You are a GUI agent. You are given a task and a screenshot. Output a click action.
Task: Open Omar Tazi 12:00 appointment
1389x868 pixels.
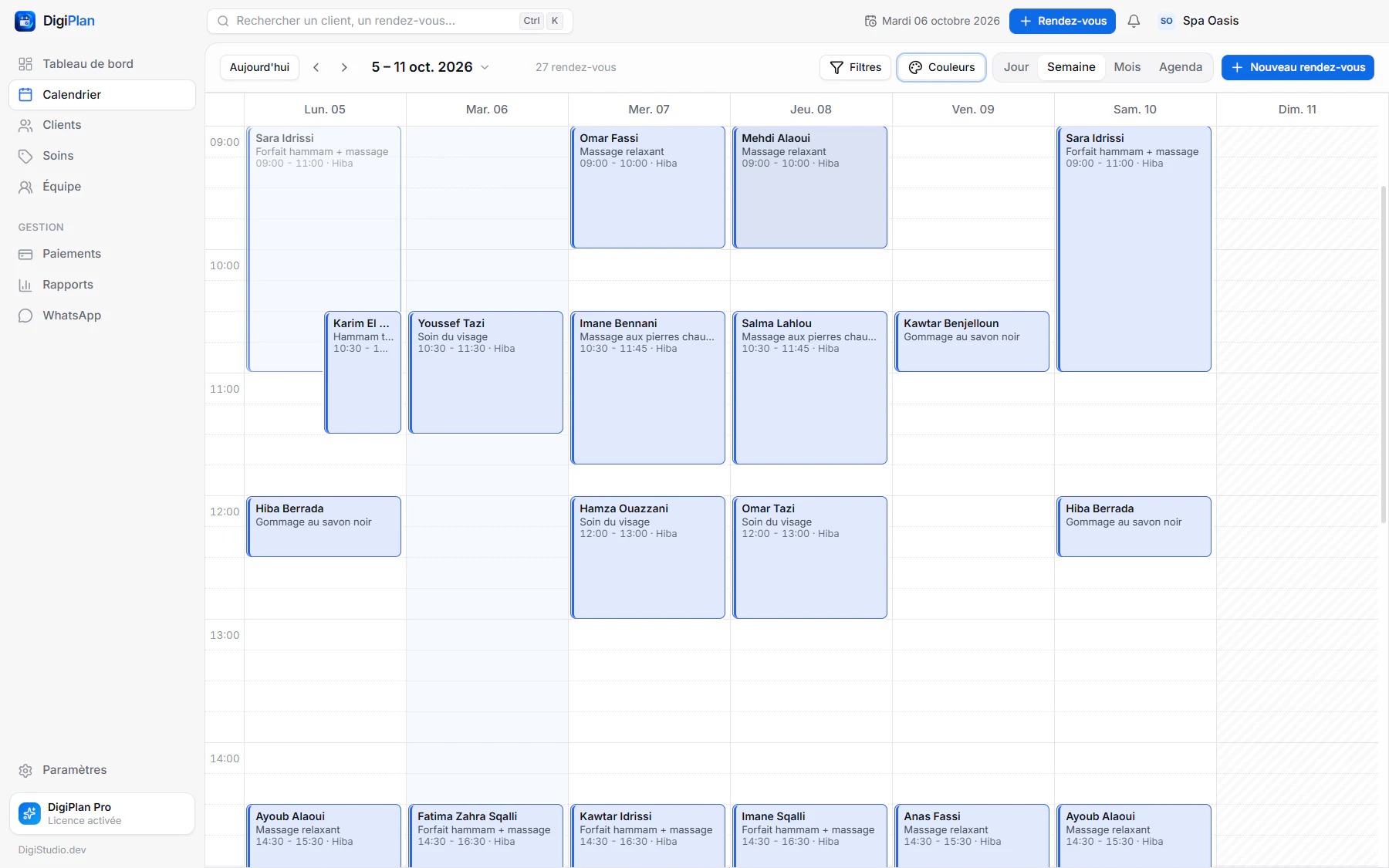[810, 557]
